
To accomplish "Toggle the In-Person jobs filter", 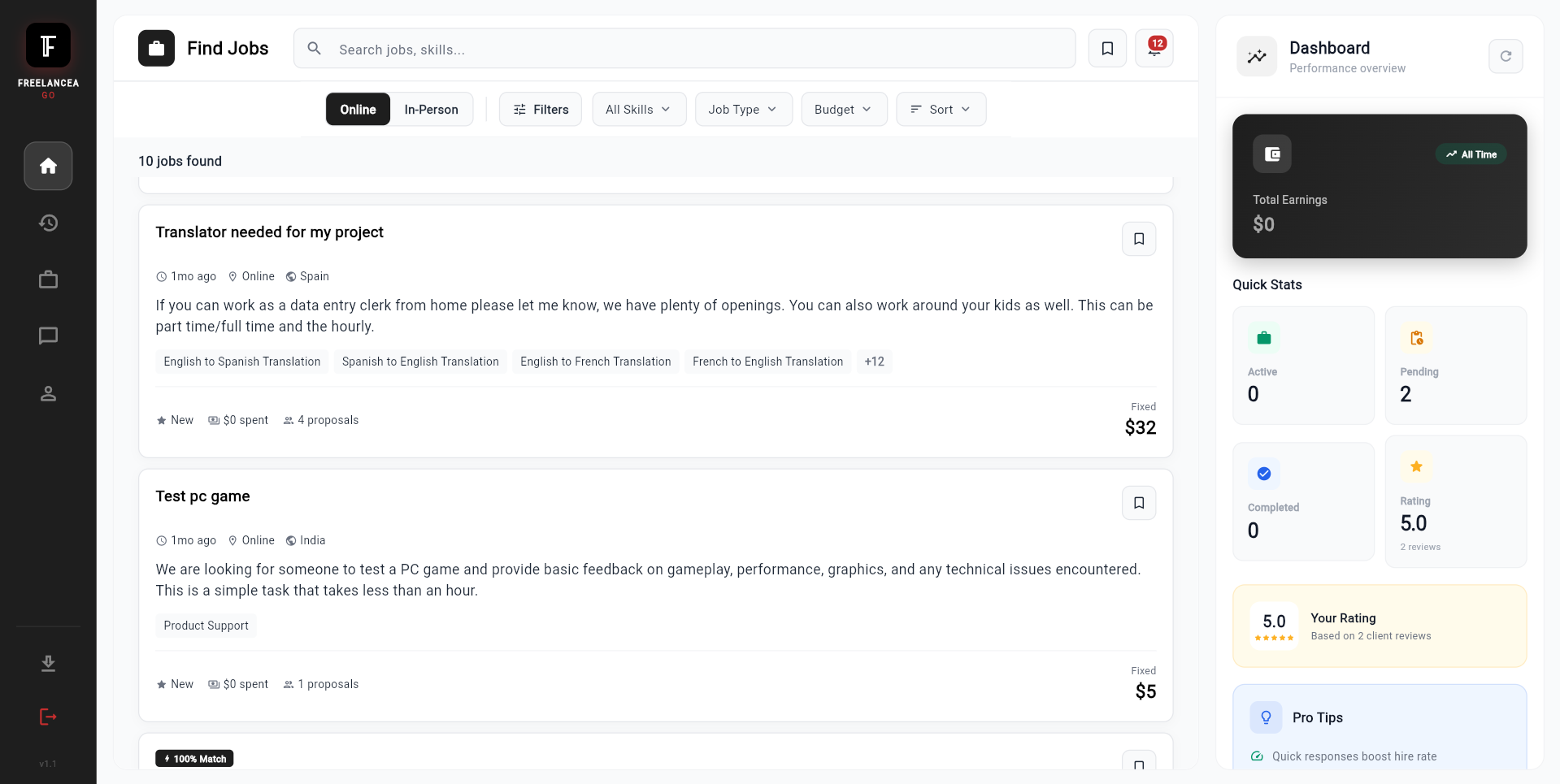I will click(432, 109).
